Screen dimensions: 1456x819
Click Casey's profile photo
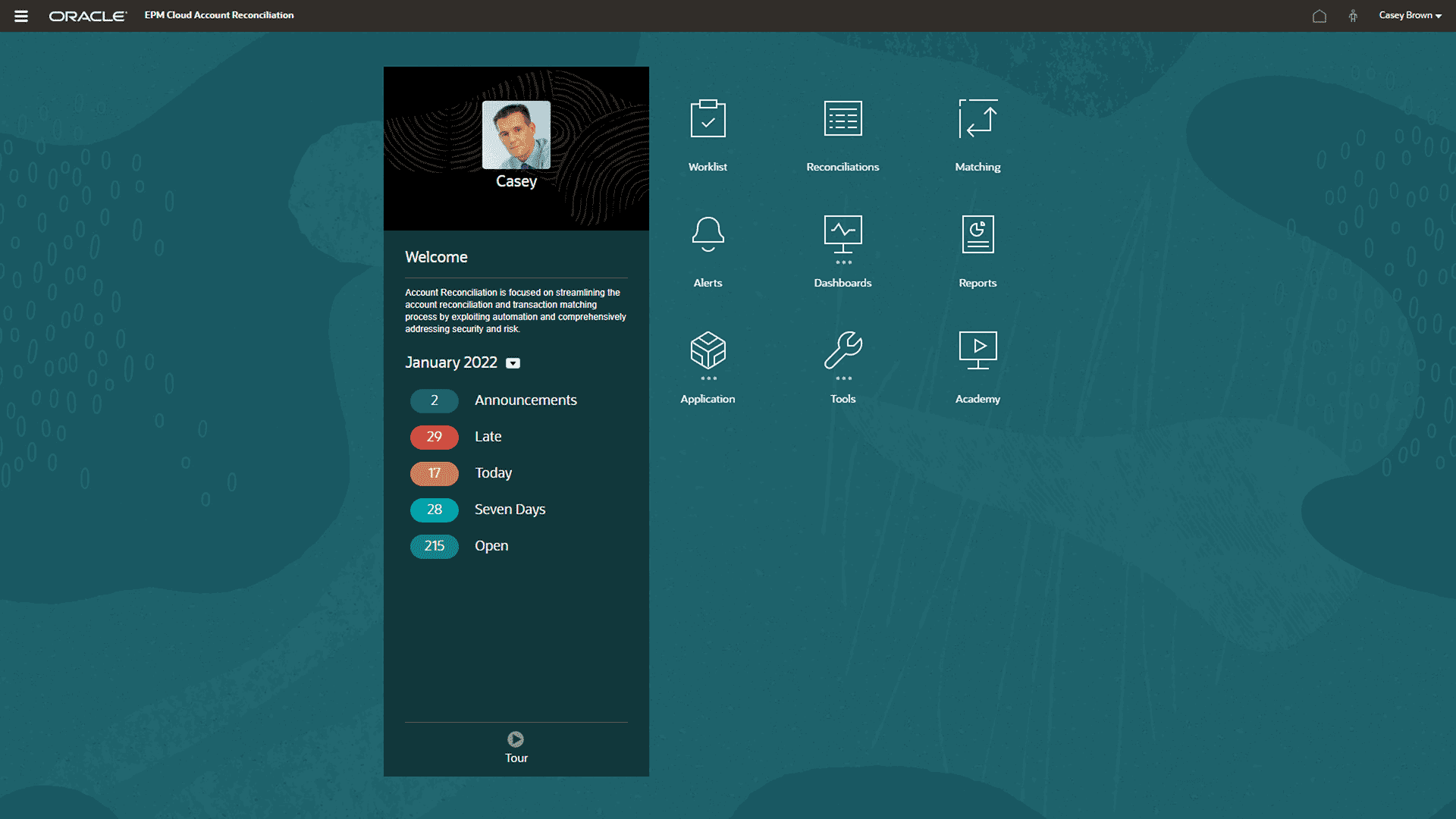[516, 135]
